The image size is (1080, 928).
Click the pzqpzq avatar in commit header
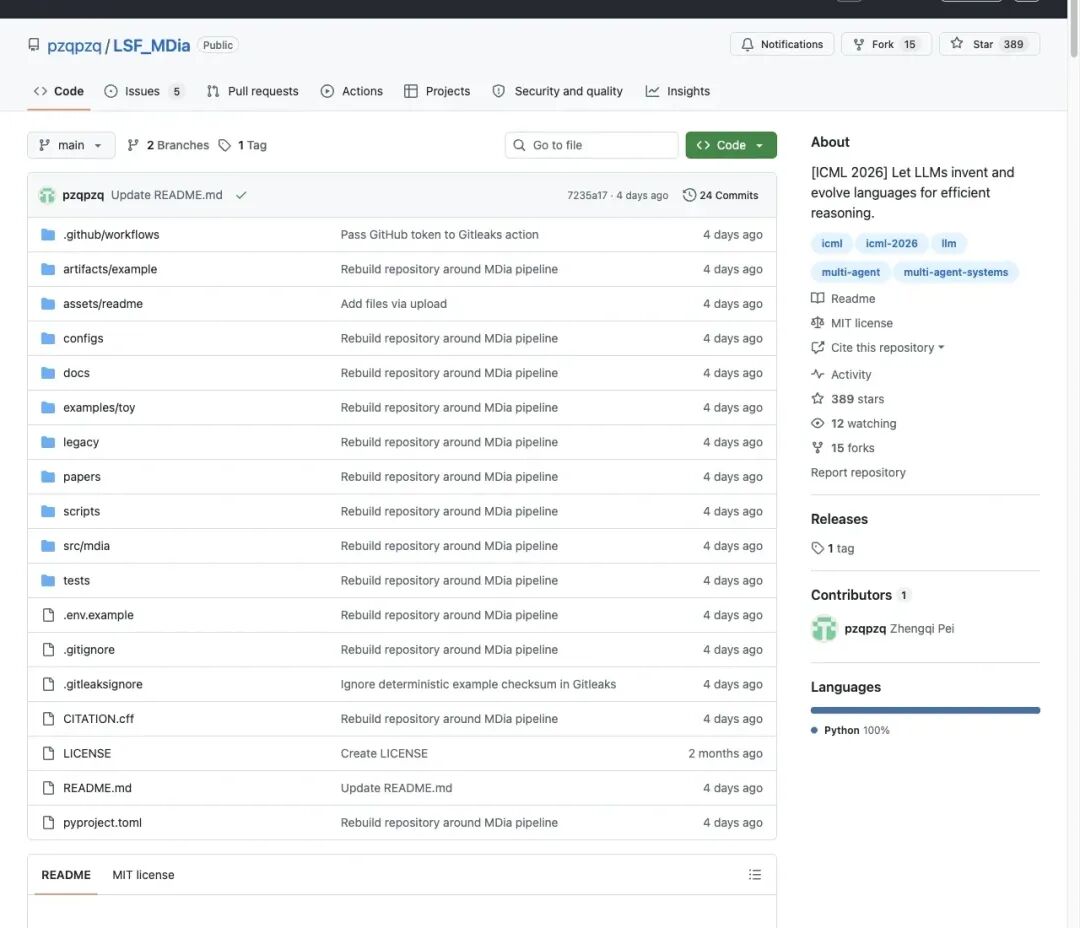point(47,195)
